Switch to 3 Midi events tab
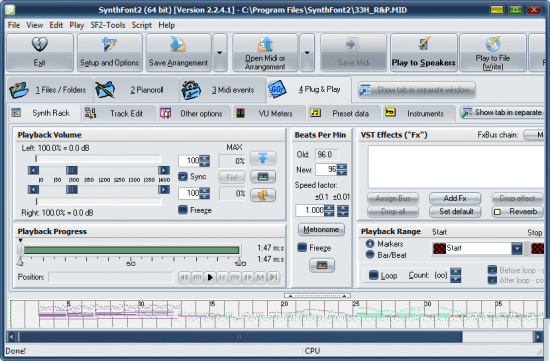The height and width of the screenshot is (361, 550). (222, 90)
